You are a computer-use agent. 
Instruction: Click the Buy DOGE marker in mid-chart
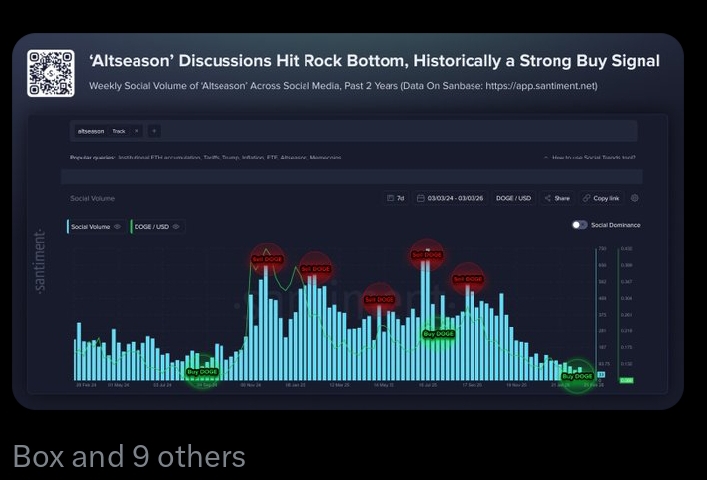tap(438, 333)
